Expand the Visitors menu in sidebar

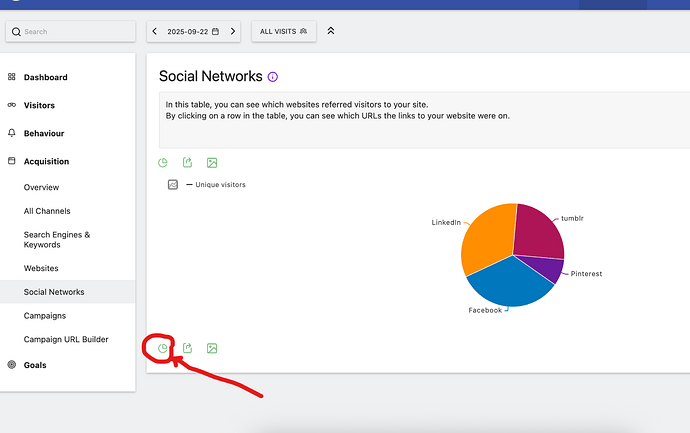pyautogui.click(x=39, y=105)
